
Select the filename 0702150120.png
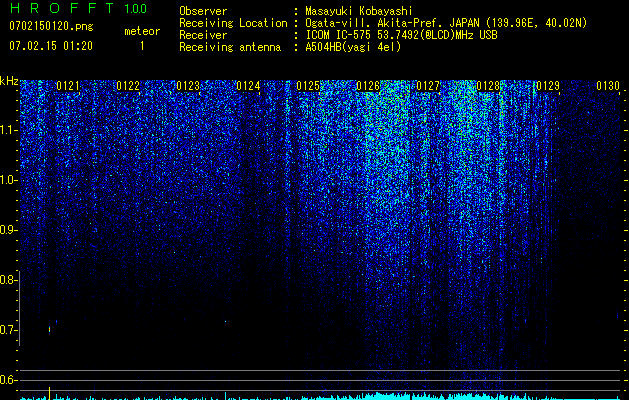point(51,26)
